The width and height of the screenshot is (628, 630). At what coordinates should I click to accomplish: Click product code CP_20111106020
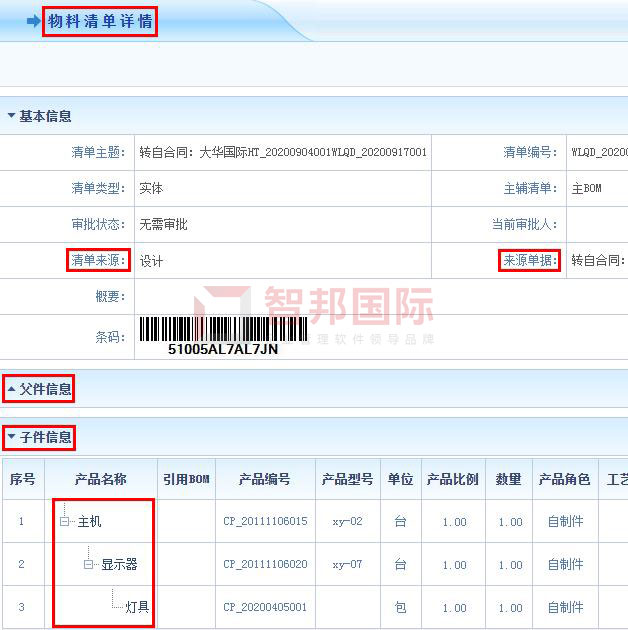pyautogui.click(x=265, y=564)
